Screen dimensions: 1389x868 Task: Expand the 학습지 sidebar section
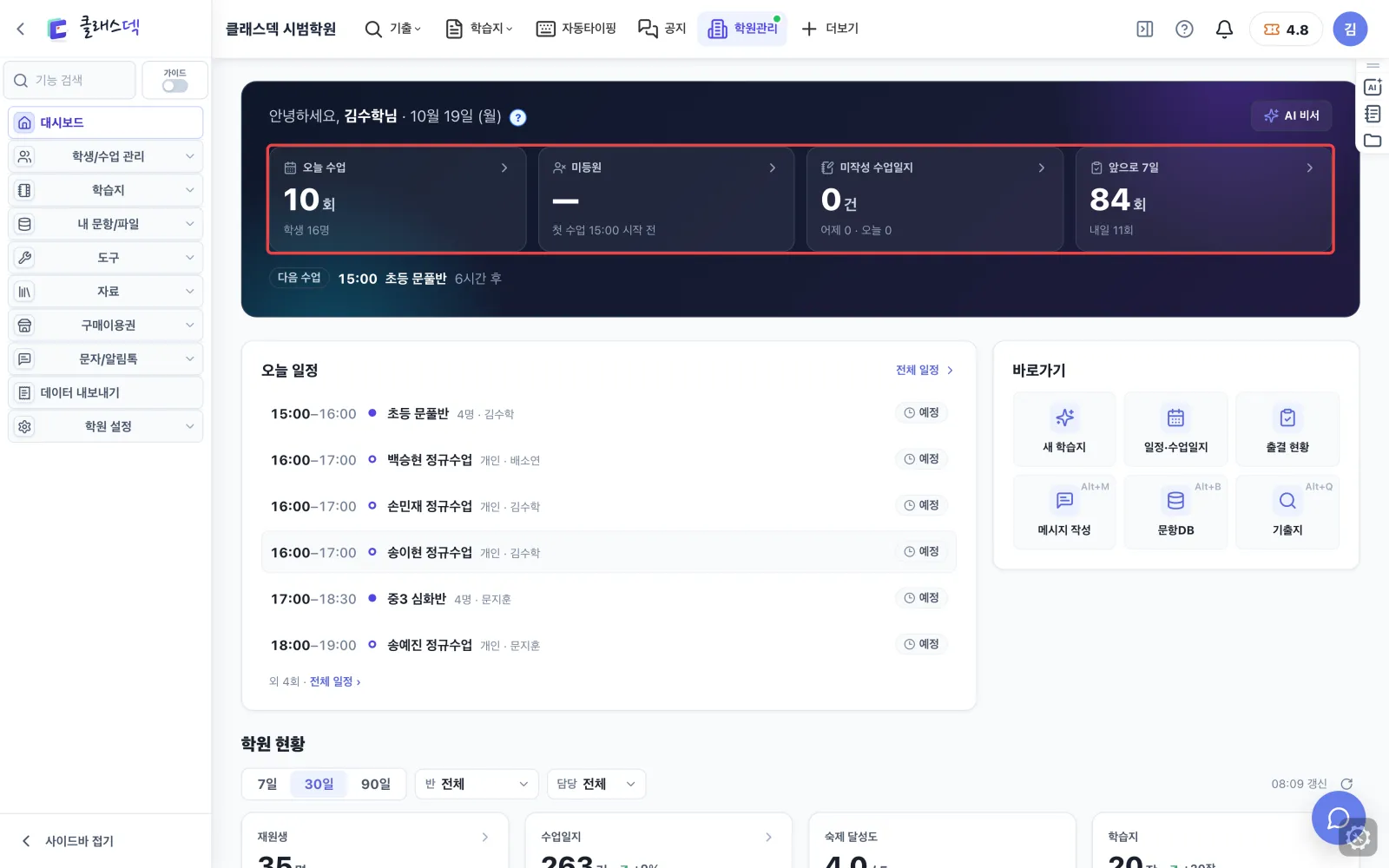coord(106,190)
